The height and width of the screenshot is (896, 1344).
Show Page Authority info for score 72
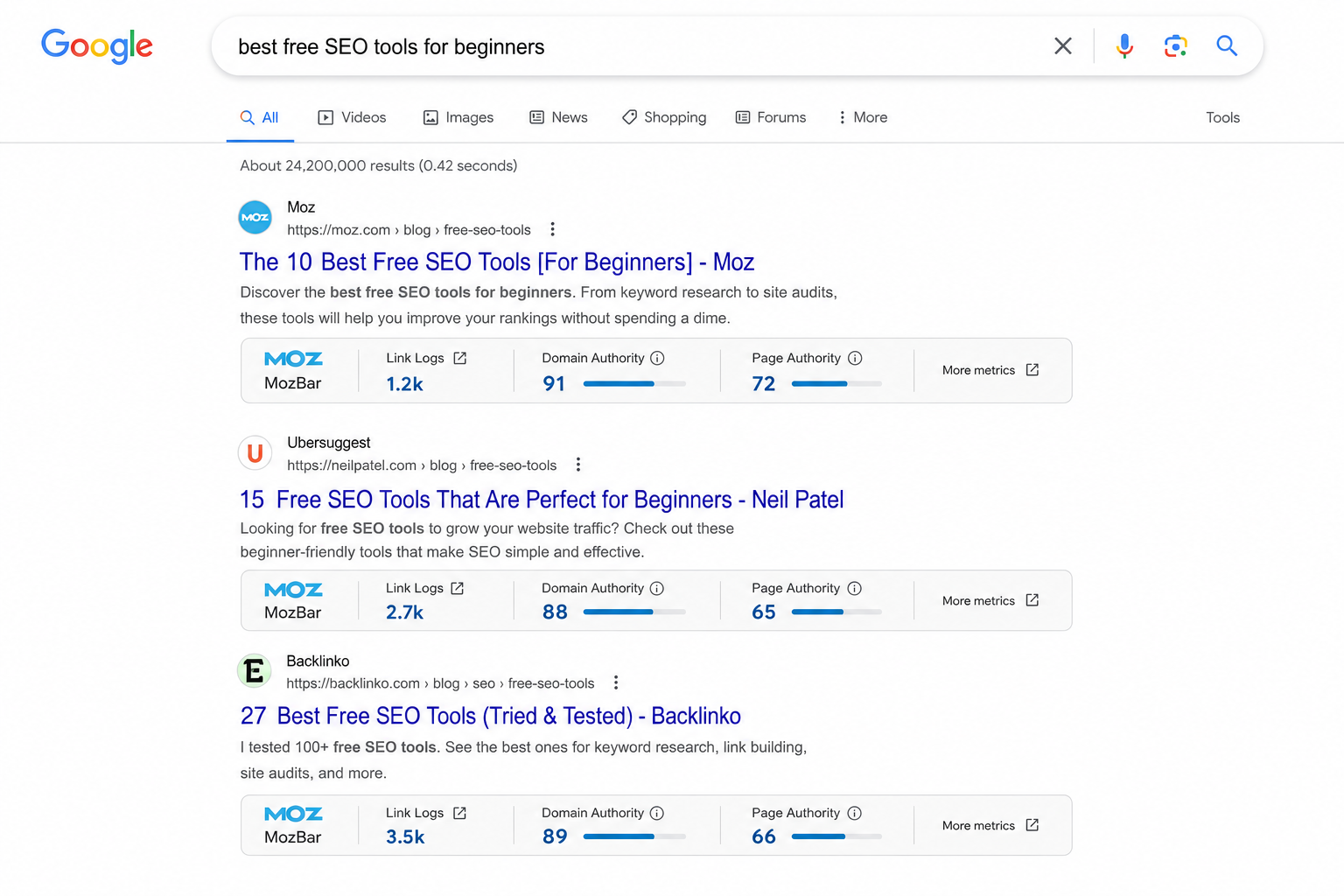pyautogui.click(x=856, y=358)
